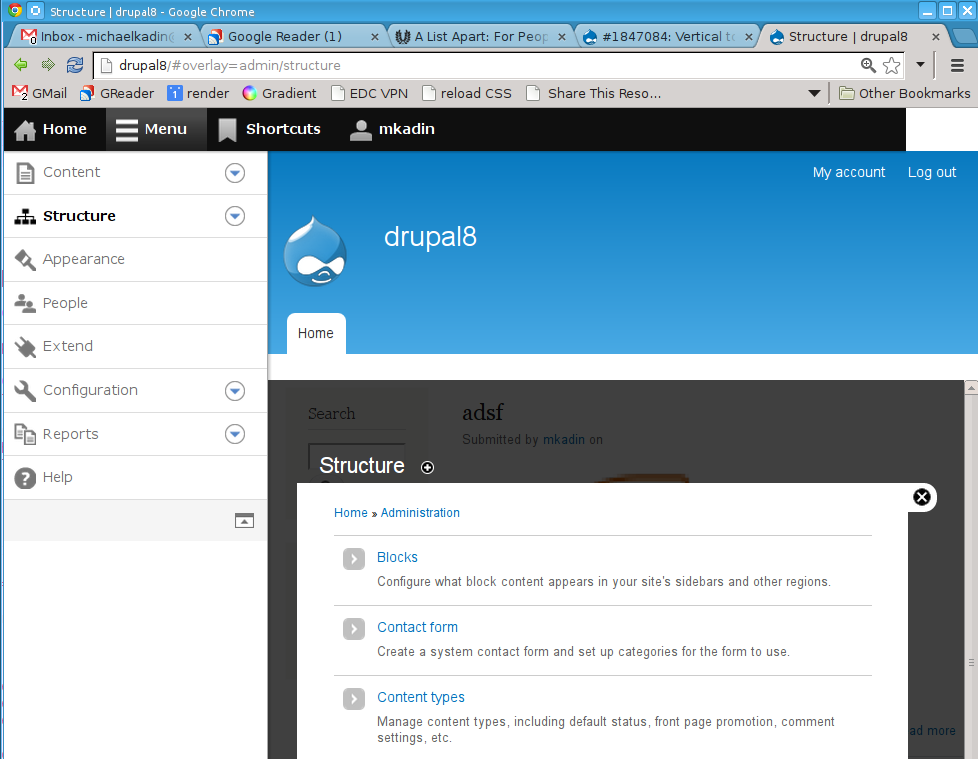Add Structure page to shortcuts plus icon
The image size is (978, 759).
click(427, 467)
